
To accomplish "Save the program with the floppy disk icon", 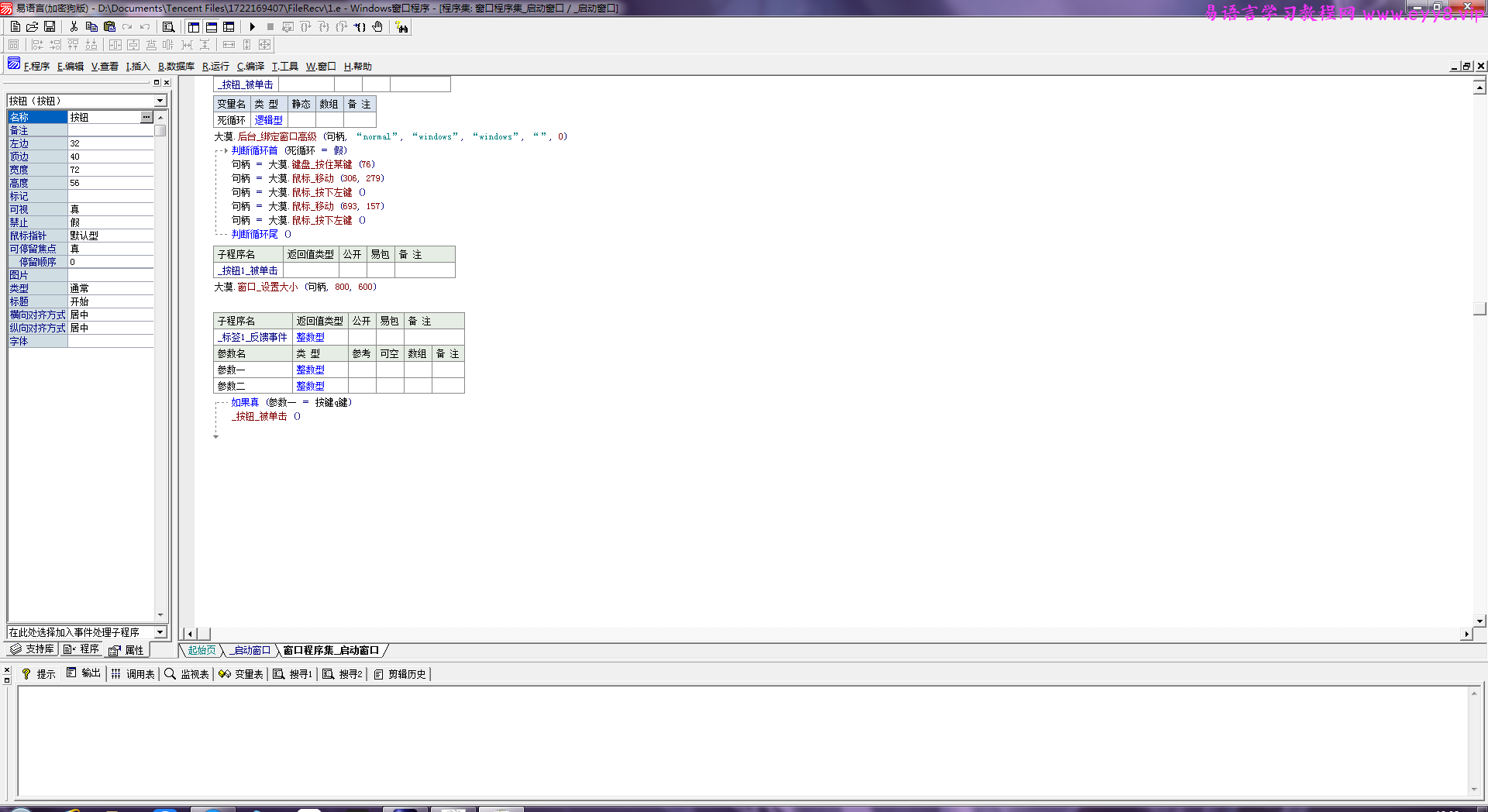I will [x=50, y=27].
